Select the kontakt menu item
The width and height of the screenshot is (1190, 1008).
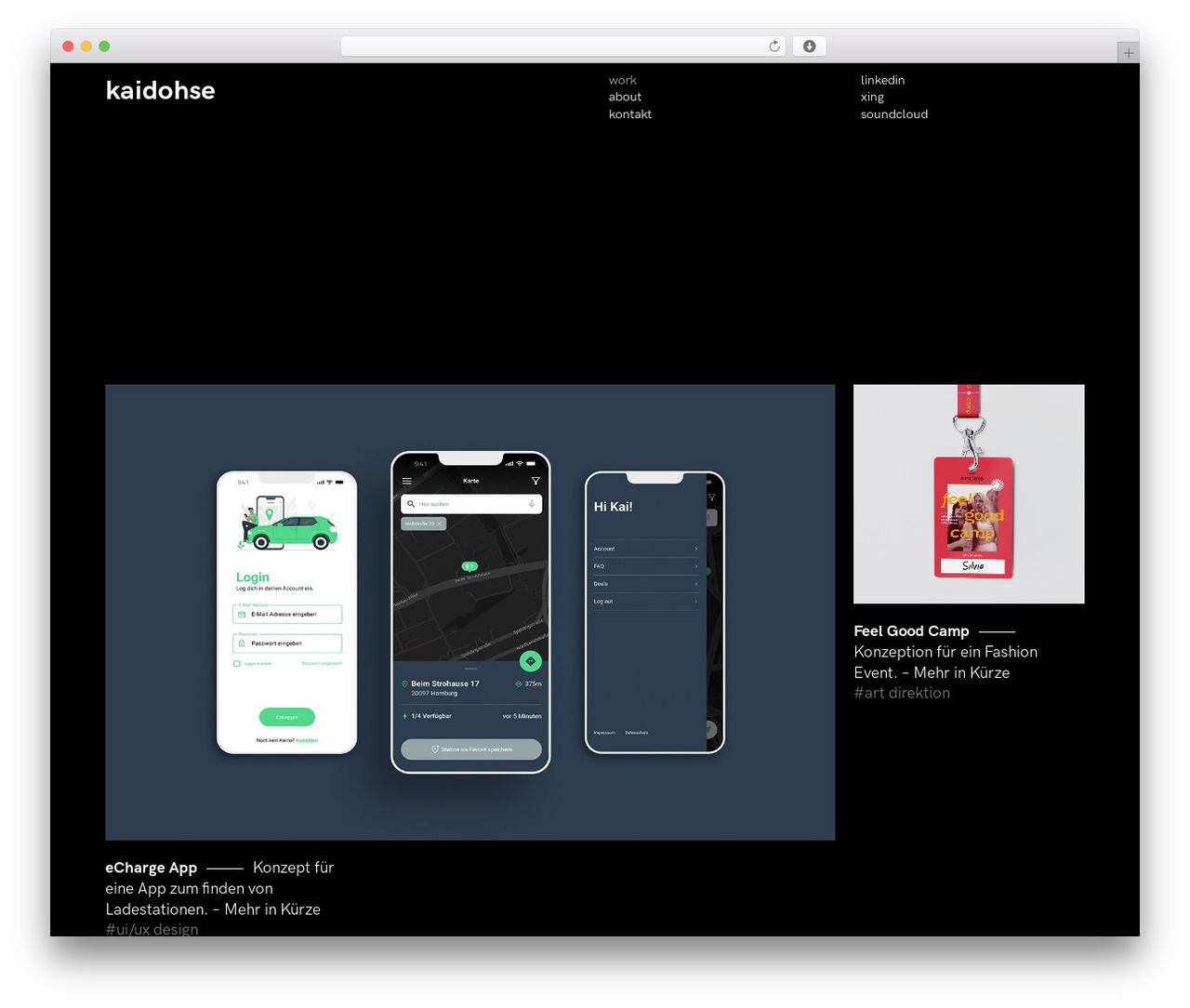tap(629, 113)
